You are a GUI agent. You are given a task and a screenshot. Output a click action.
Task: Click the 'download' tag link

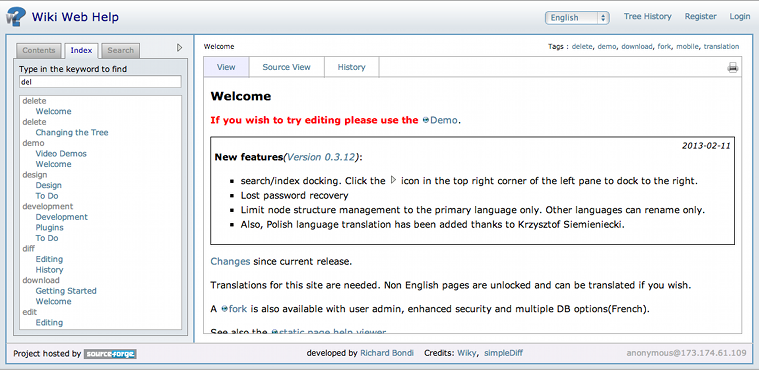[637, 46]
